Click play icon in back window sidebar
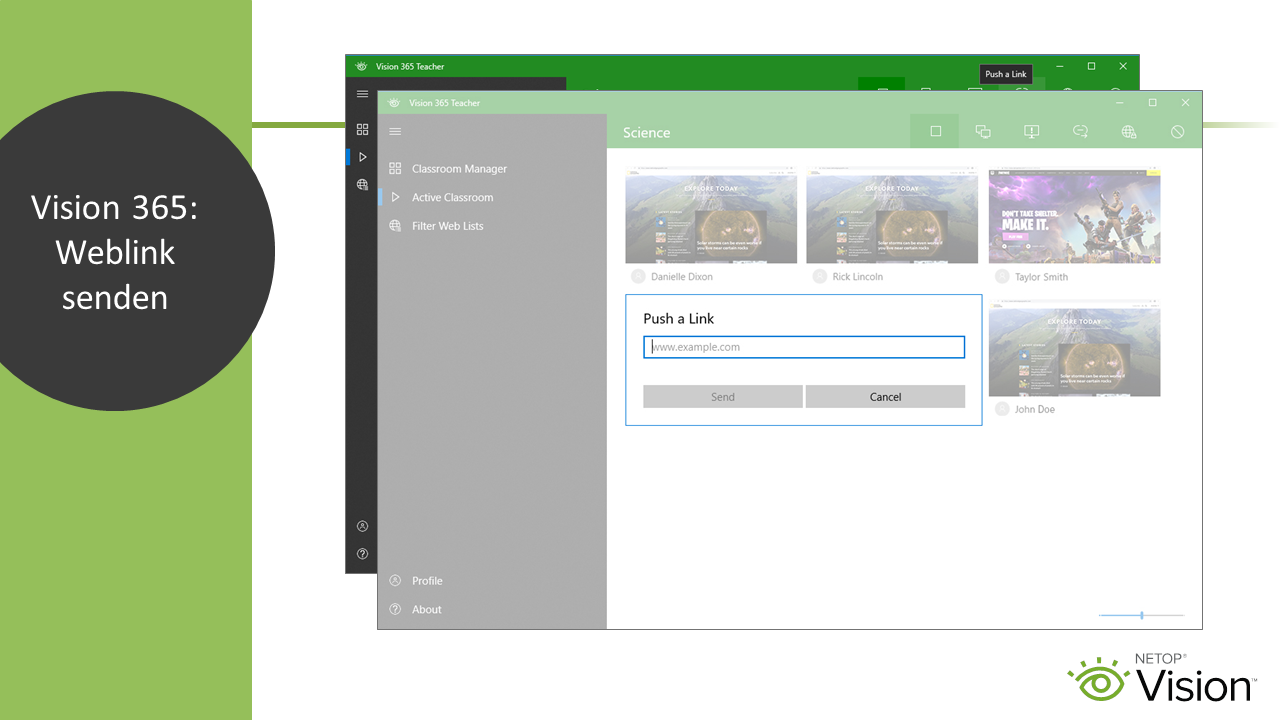The image size is (1280, 720). (x=362, y=157)
